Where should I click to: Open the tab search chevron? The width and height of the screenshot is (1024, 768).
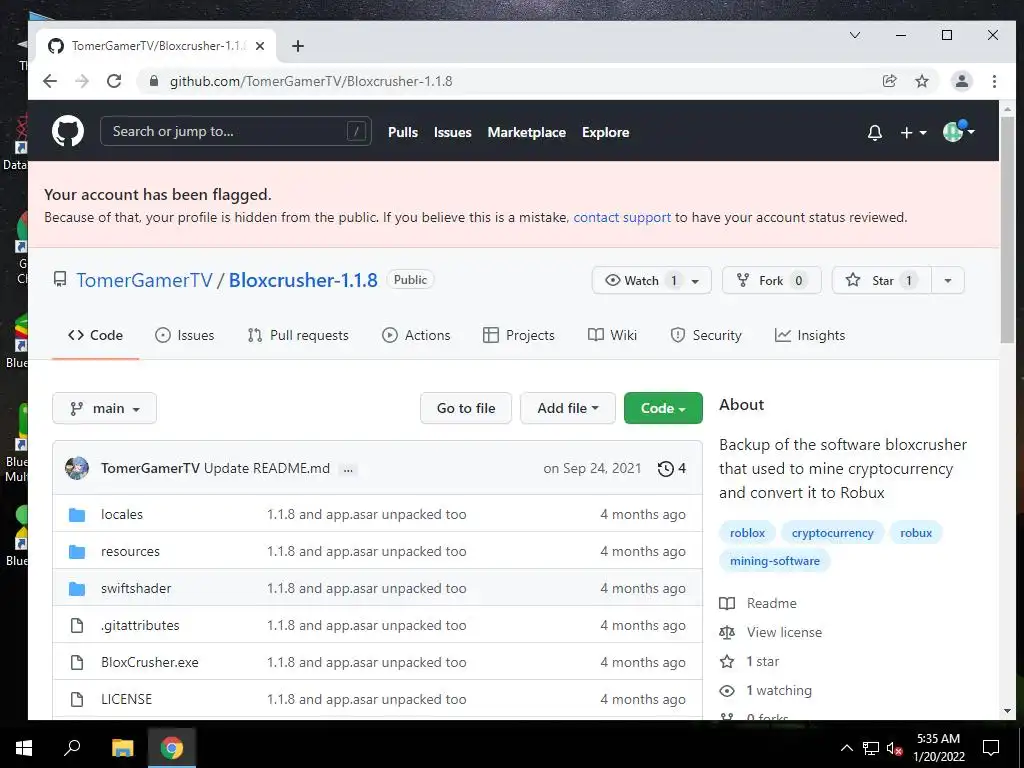point(855,35)
